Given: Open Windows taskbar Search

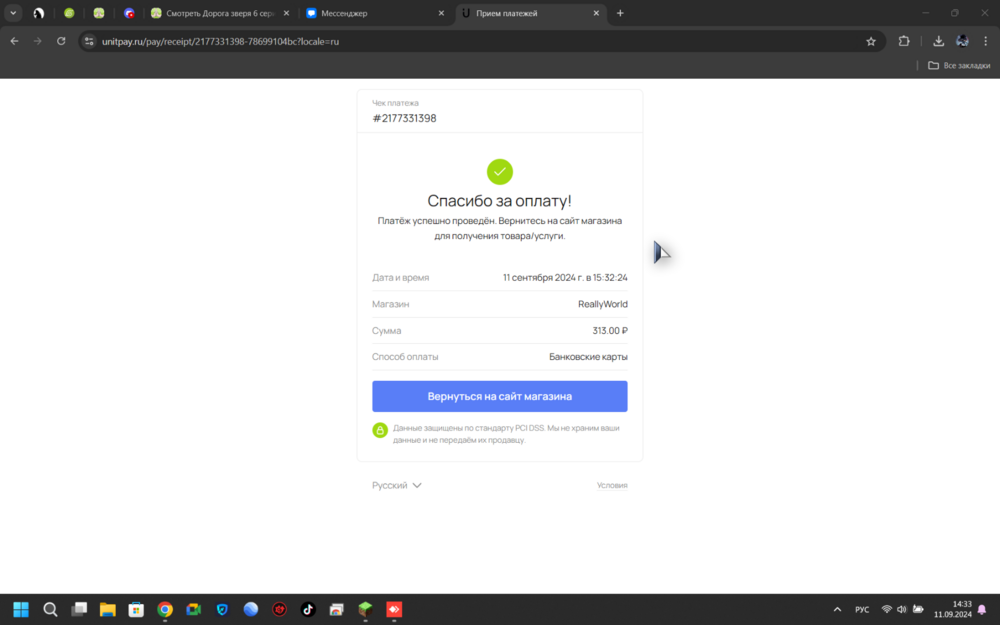Looking at the screenshot, I should tap(50, 610).
